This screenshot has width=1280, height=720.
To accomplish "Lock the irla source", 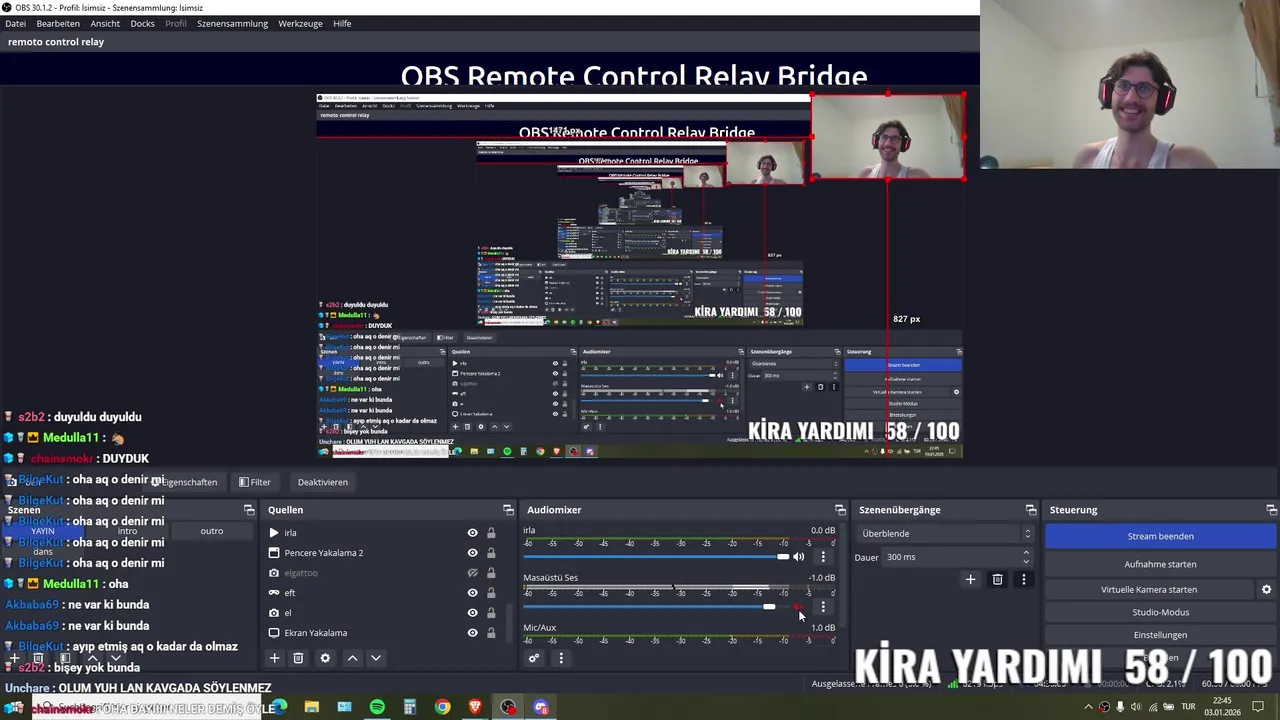I will pos(491,533).
